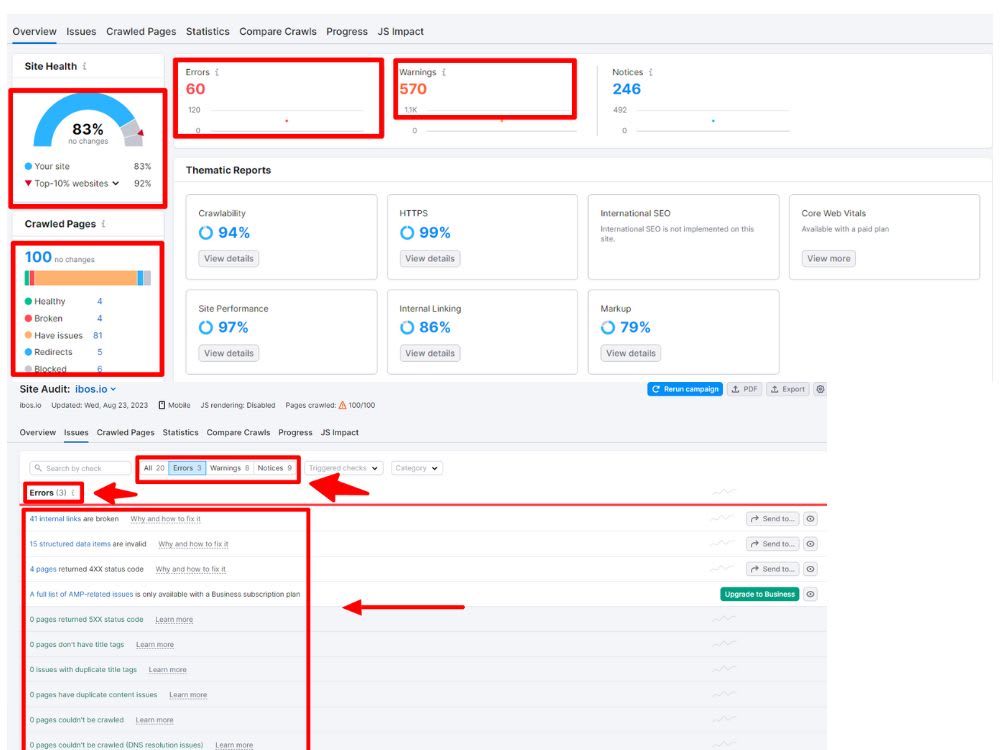The width and height of the screenshot is (1000, 750).
Task: Open the ibos.io project dropdown
Action: pos(96,389)
